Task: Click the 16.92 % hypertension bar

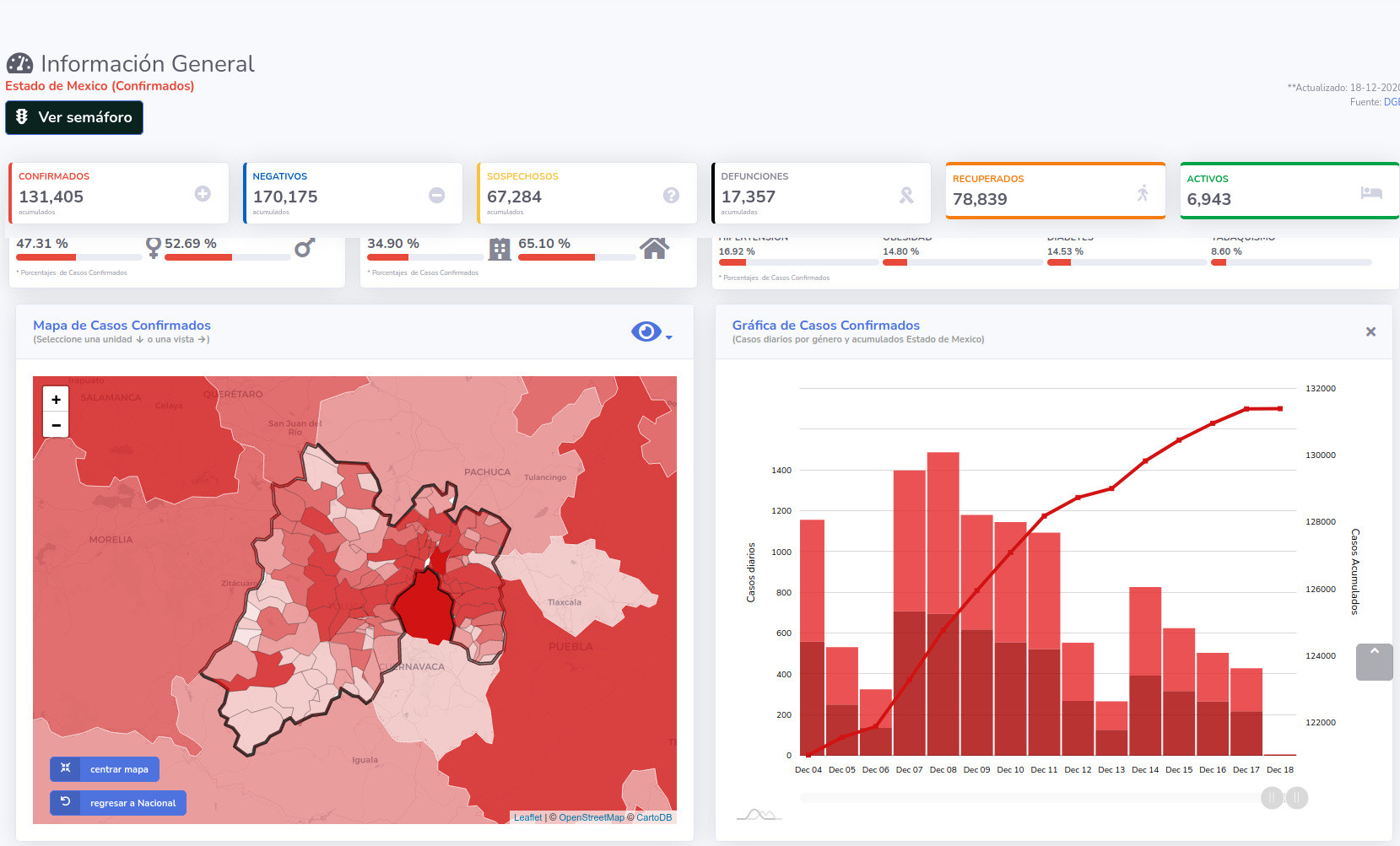Action: [798, 262]
